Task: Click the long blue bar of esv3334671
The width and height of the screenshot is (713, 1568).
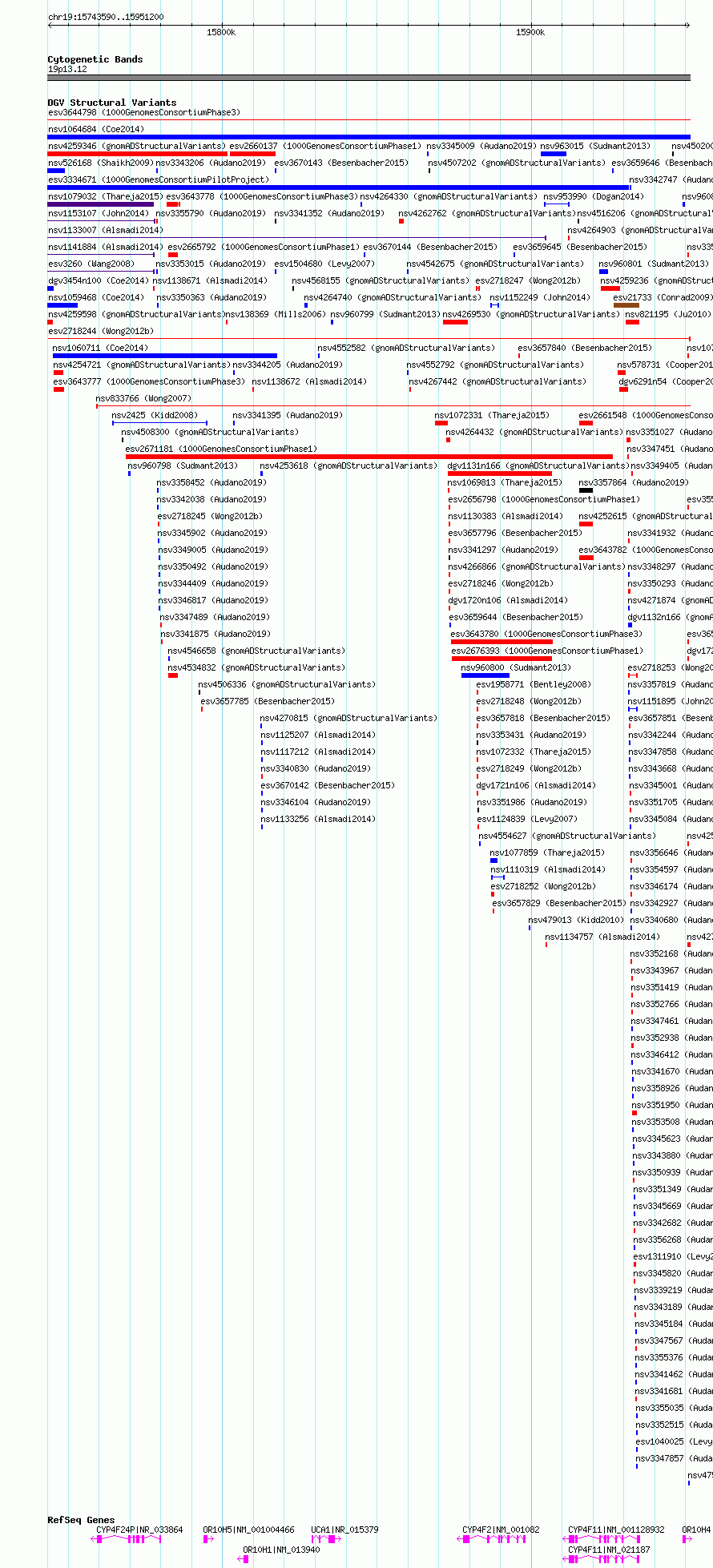Action: click(338, 187)
